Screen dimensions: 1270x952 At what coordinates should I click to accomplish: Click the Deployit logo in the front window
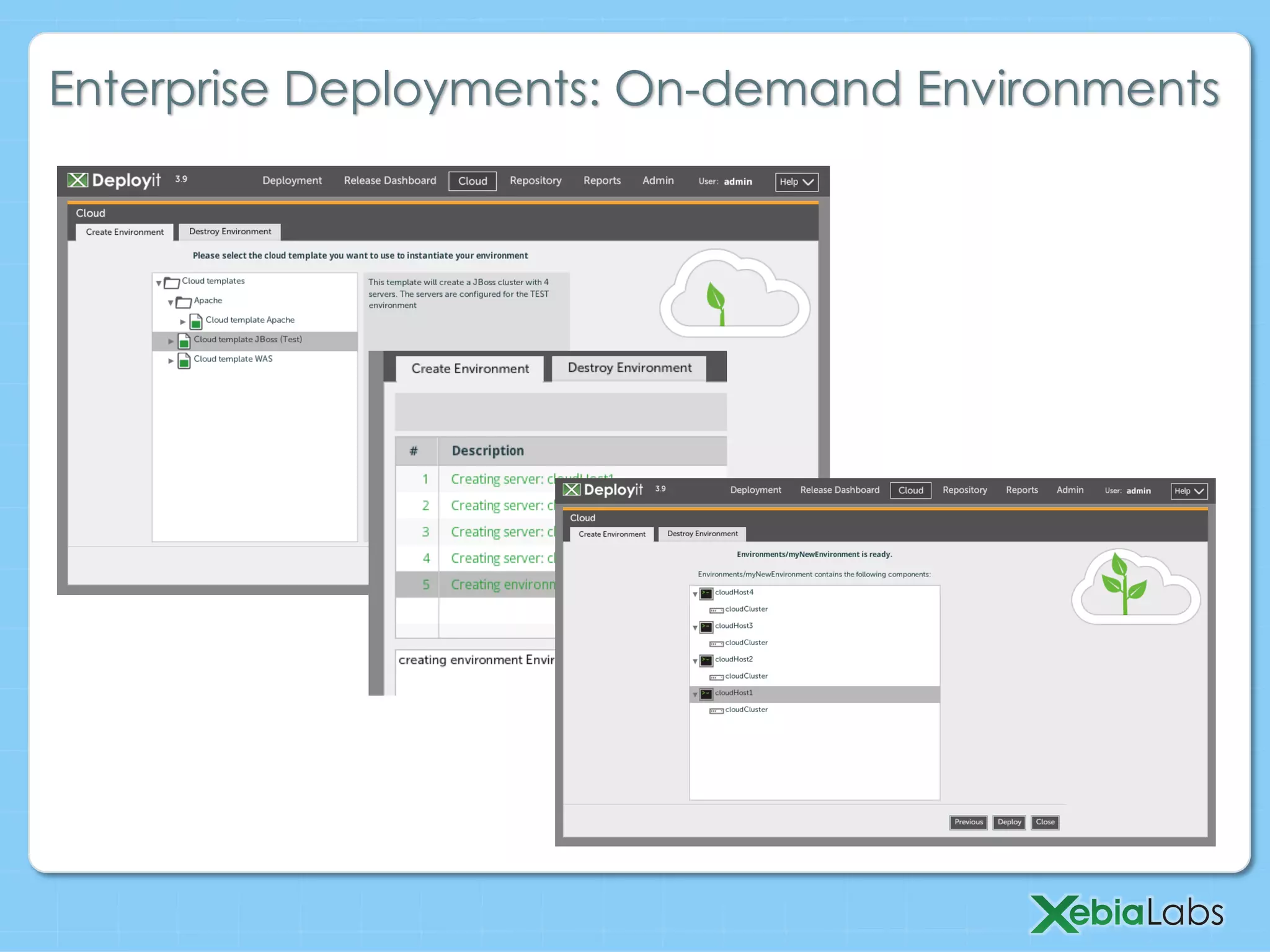603,490
